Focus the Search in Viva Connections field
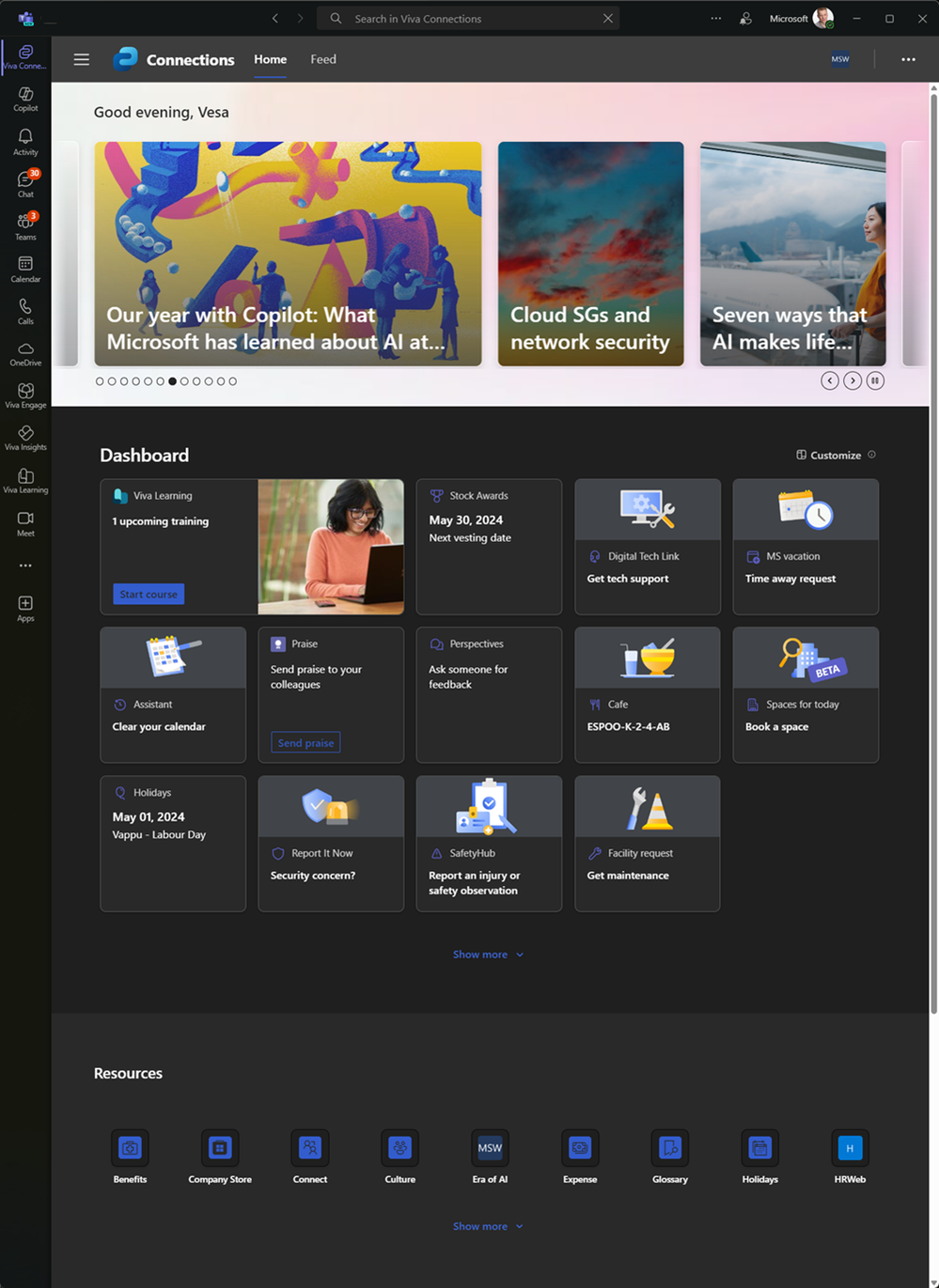This screenshot has height=1288, width=939. click(x=470, y=18)
